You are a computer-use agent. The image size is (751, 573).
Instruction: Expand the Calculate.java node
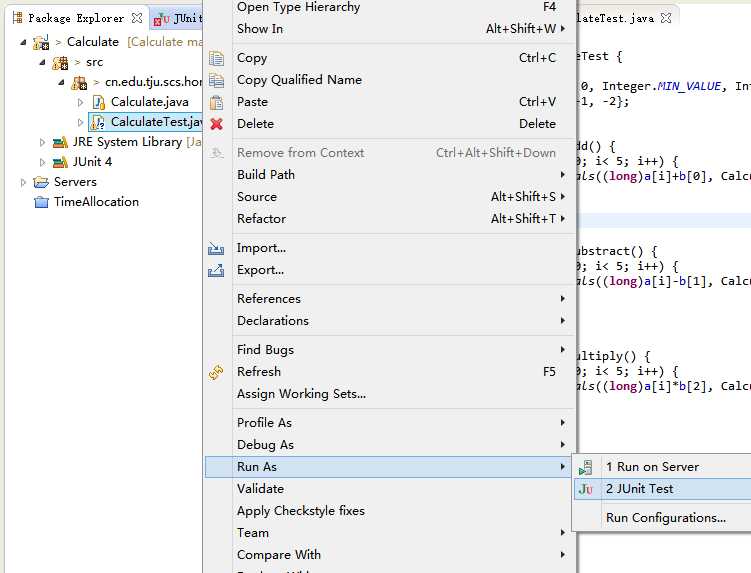[80, 103]
